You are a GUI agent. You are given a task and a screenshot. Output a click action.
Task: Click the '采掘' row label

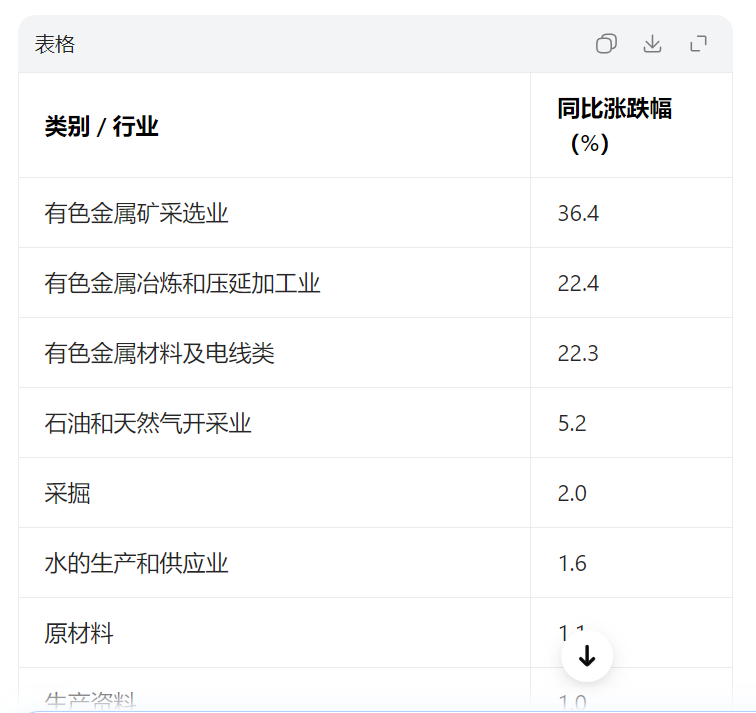[x=67, y=493]
